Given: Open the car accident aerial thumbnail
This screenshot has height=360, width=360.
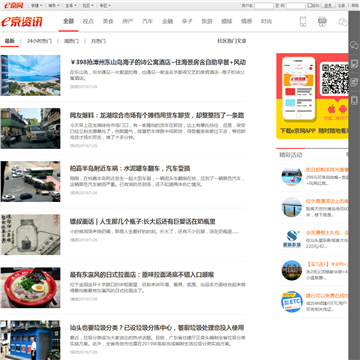Looking at the screenshot, I should [30, 181].
